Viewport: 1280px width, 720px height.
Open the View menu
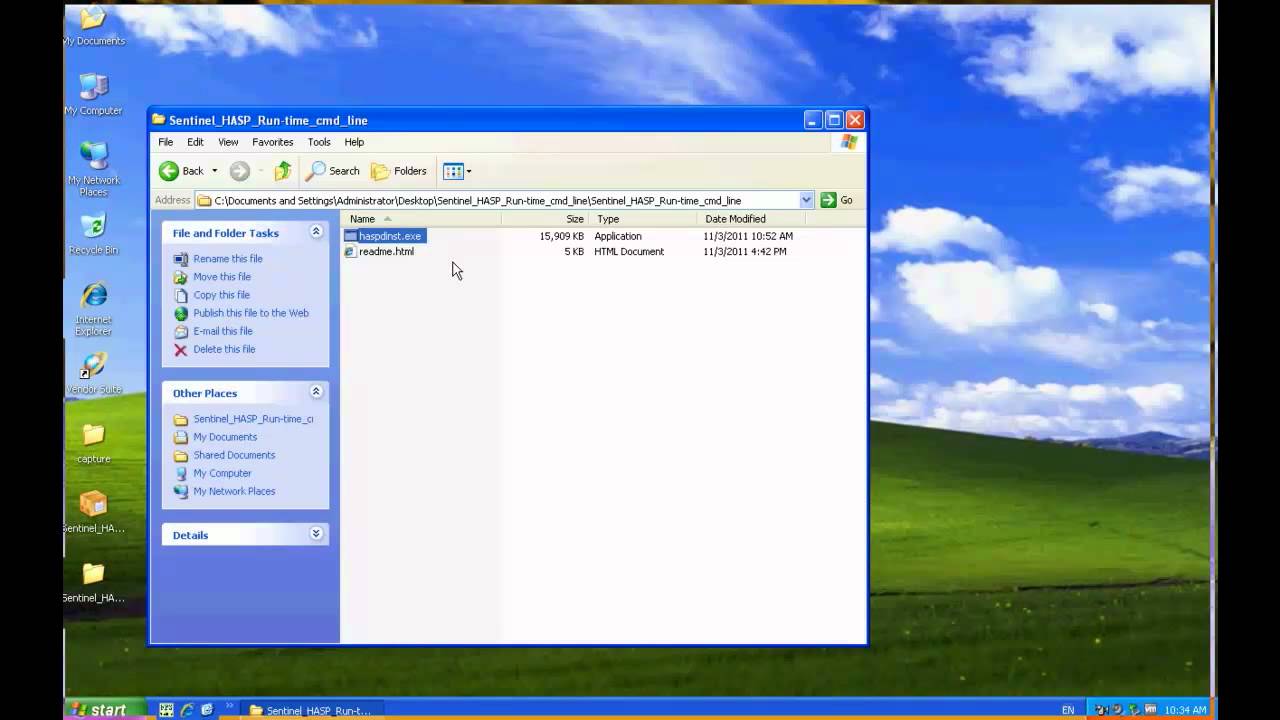(x=228, y=142)
